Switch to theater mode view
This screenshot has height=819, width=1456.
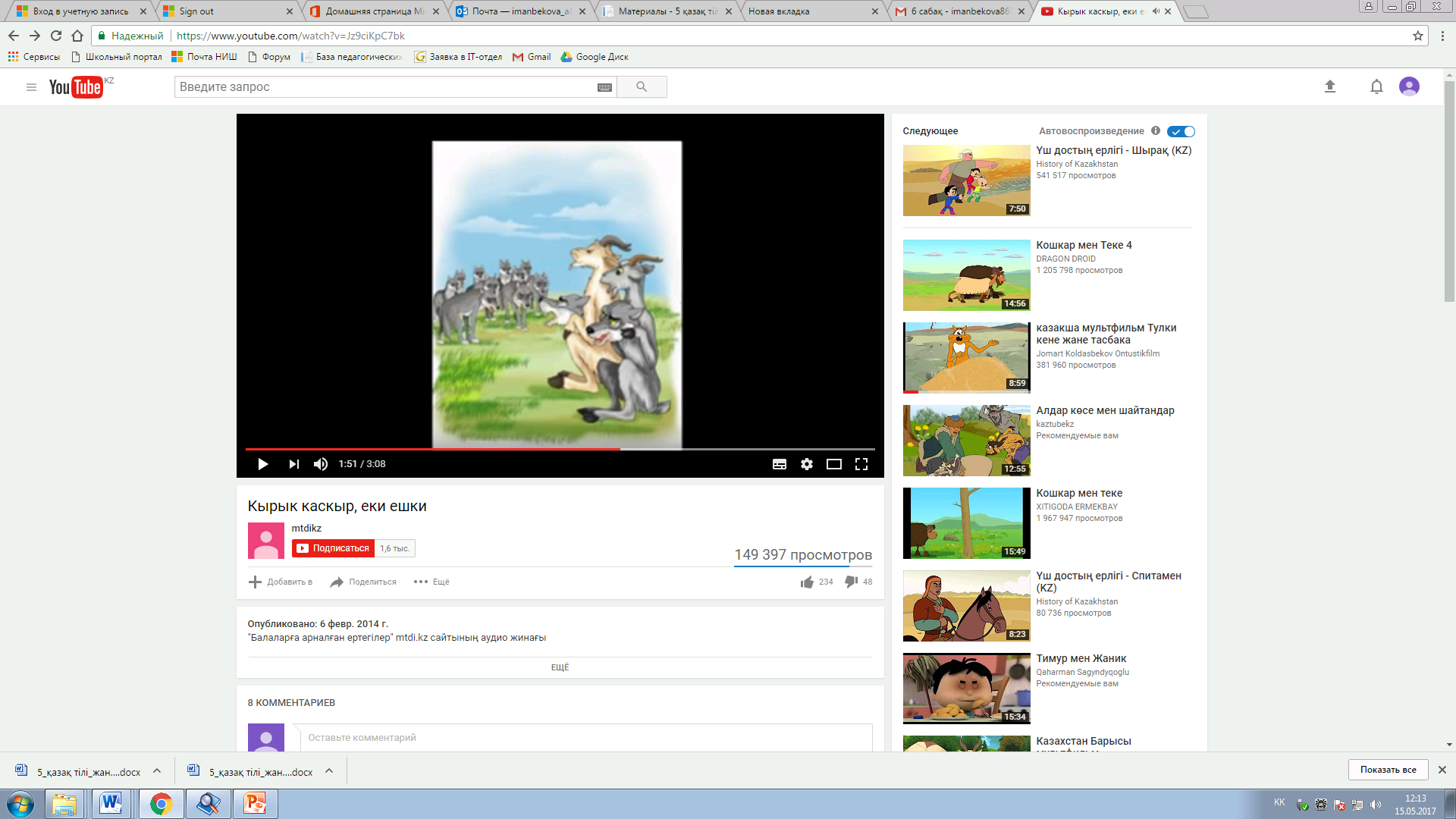[833, 464]
